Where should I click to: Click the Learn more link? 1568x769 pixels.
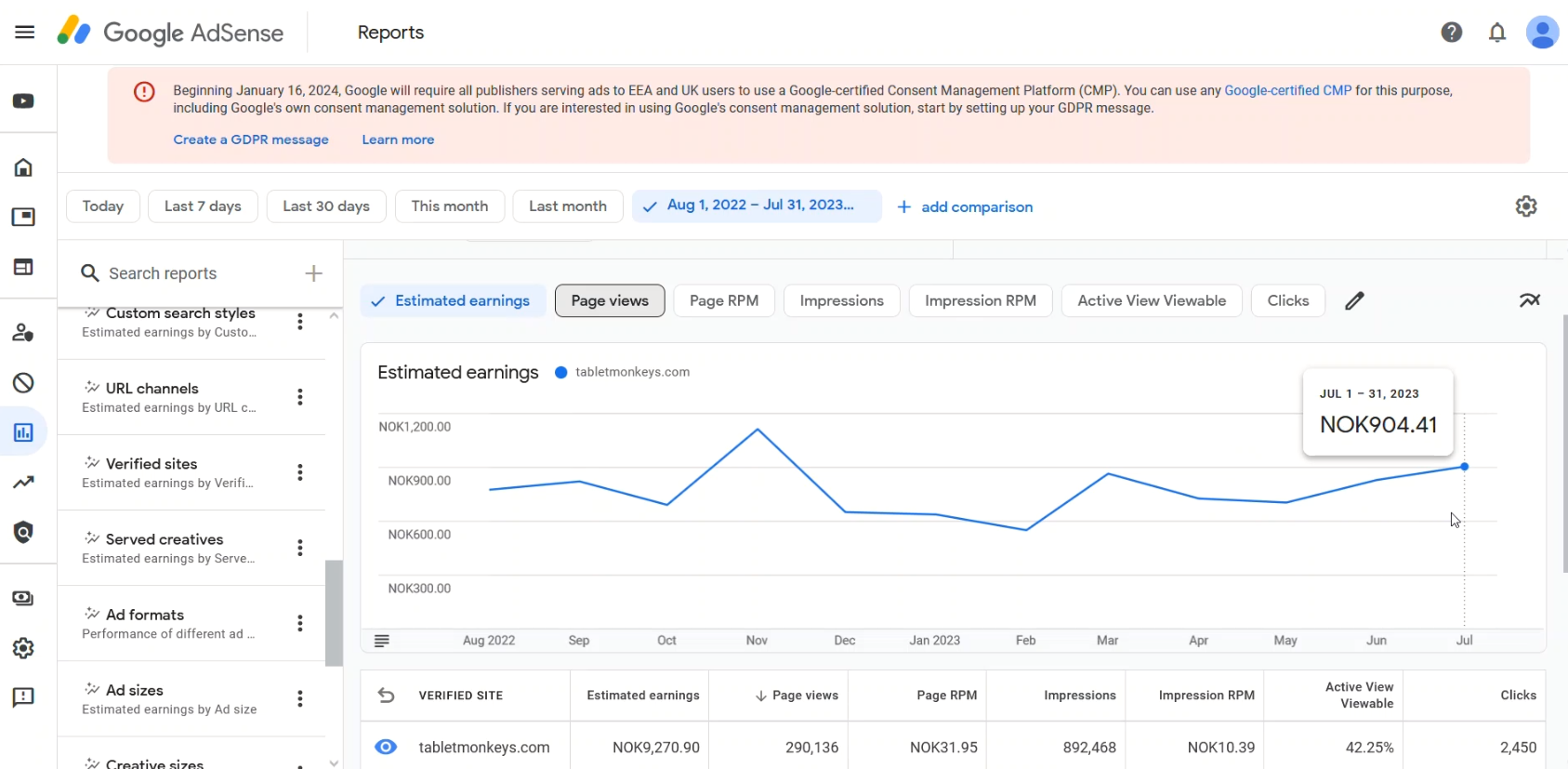(398, 139)
